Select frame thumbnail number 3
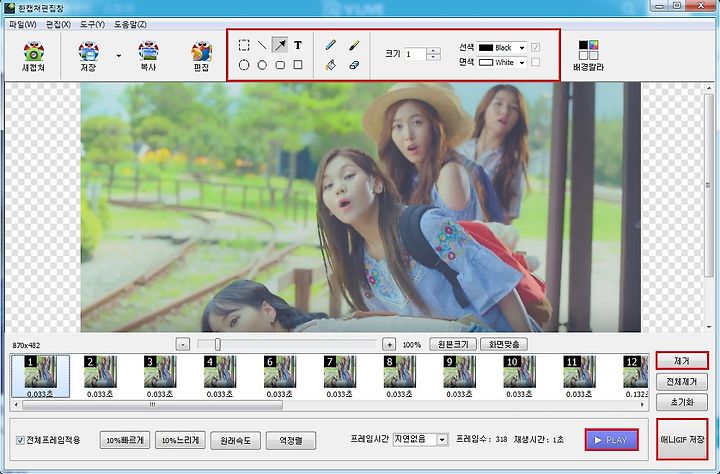 tap(160, 376)
